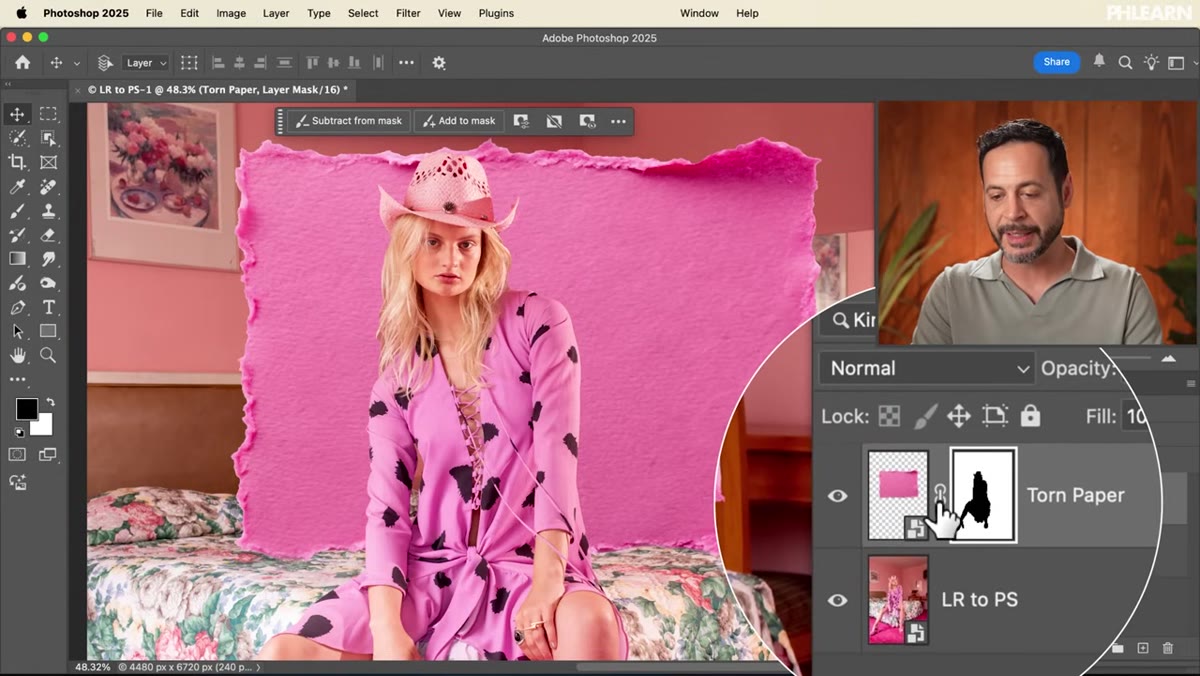Select the Pen tool
The height and width of the screenshot is (676, 1200).
17,307
